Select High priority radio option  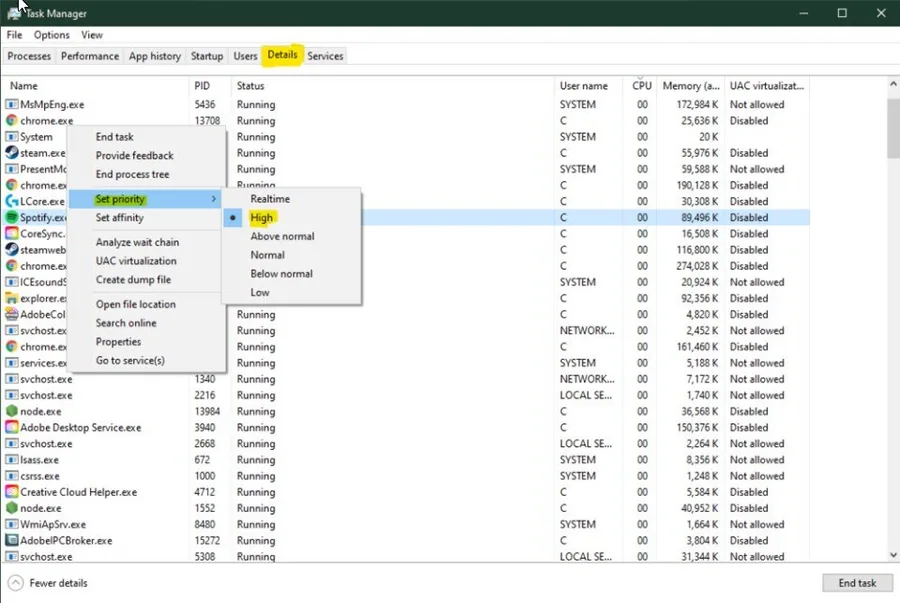(x=261, y=217)
